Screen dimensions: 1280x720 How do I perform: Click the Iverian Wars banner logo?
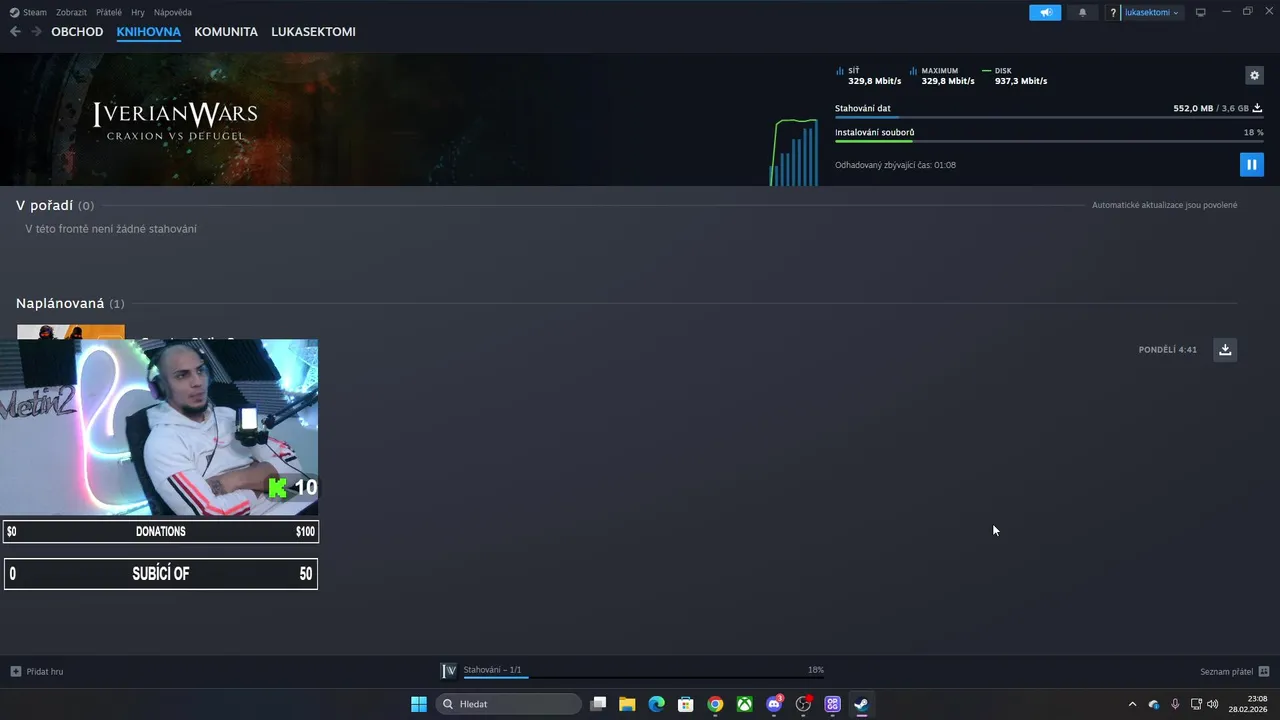point(175,121)
